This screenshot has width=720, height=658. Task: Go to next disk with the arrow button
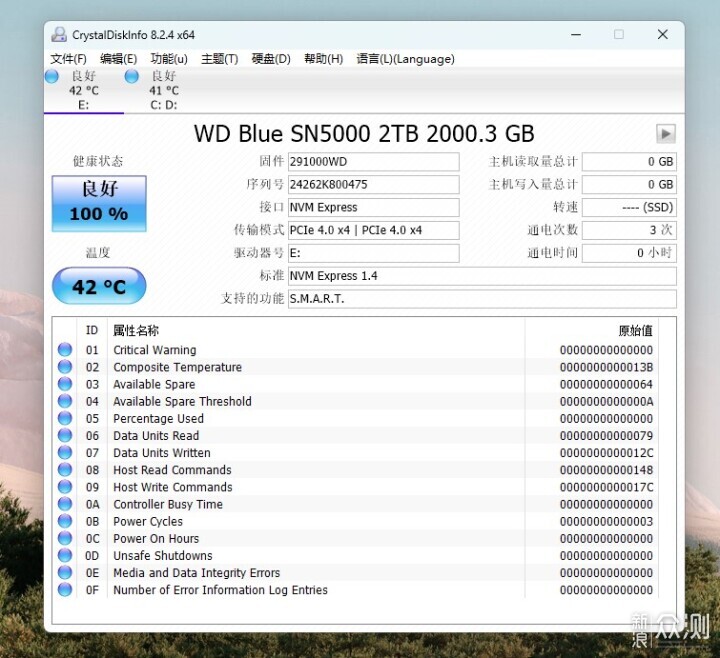pyautogui.click(x=666, y=134)
